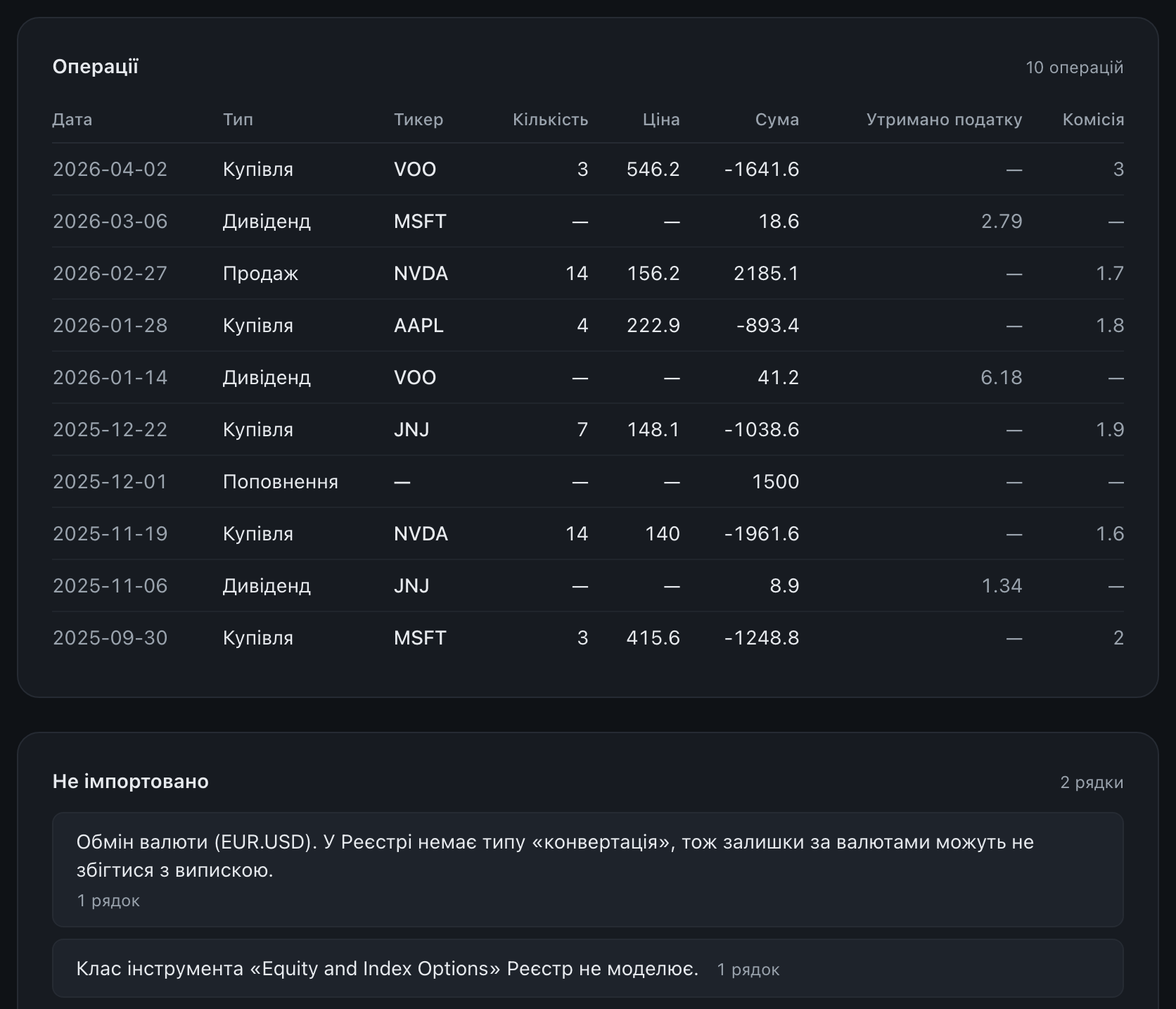
Task: Click withheld tax value 1.34
Action: point(1002,586)
